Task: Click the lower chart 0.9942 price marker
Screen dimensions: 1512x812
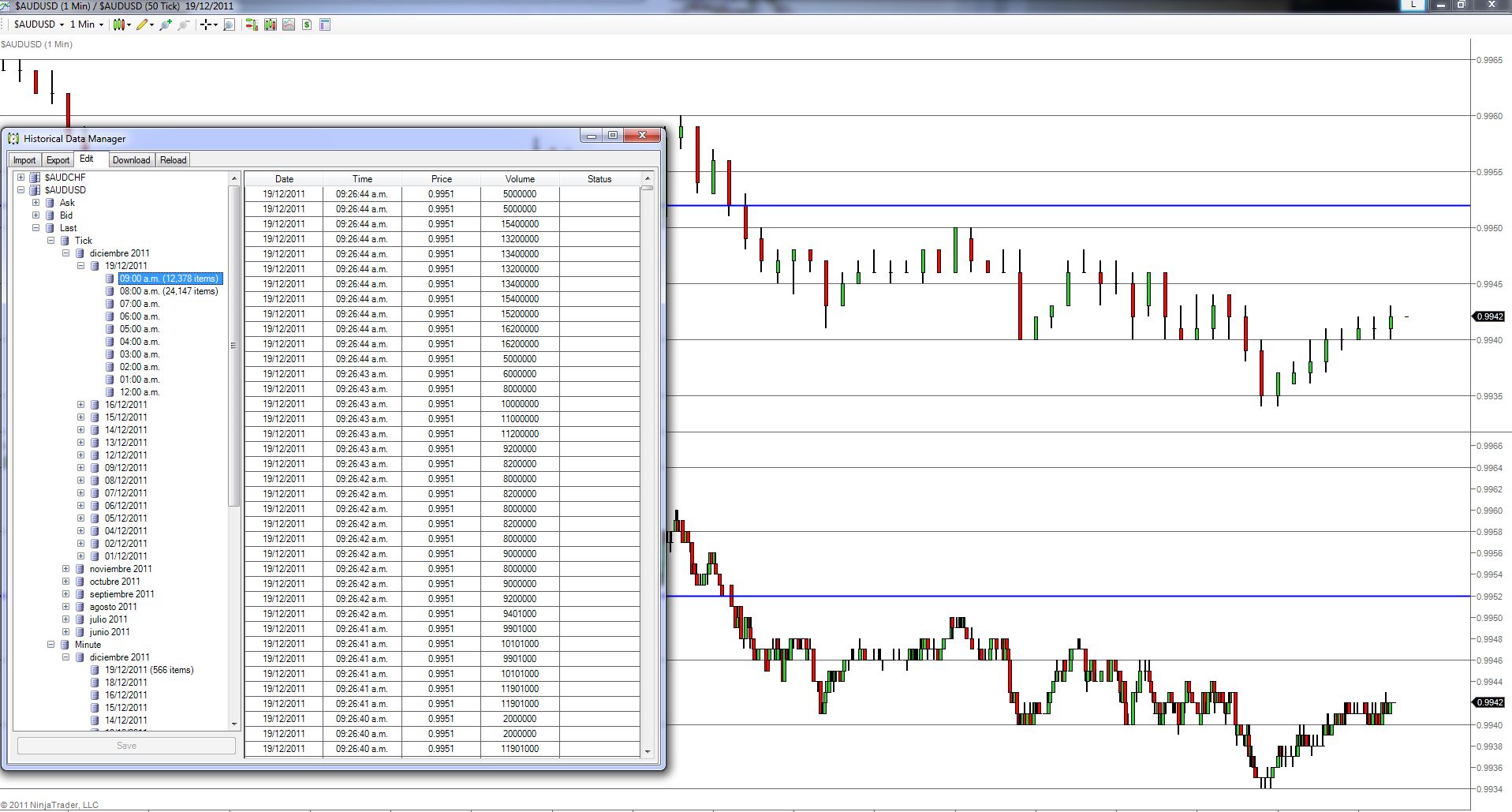Action: click(1489, 702)
